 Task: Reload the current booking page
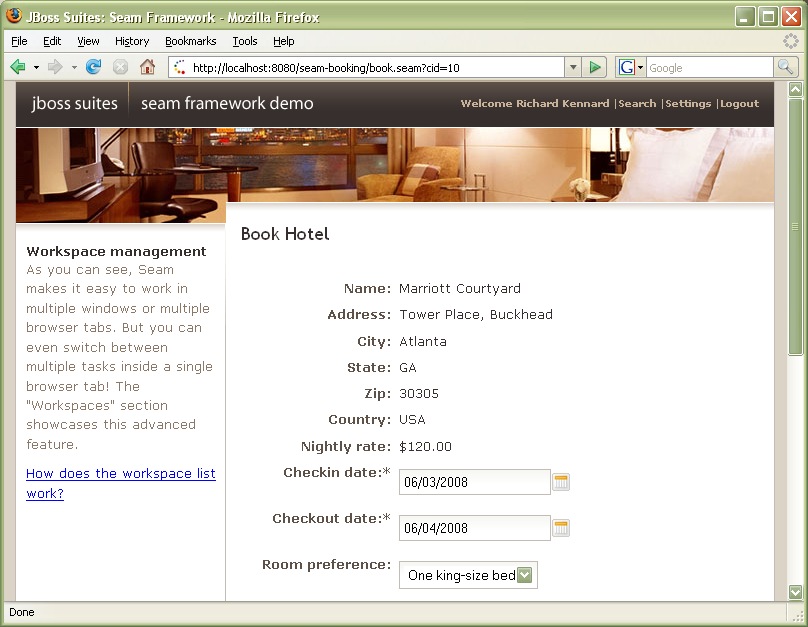pos(93,67)
